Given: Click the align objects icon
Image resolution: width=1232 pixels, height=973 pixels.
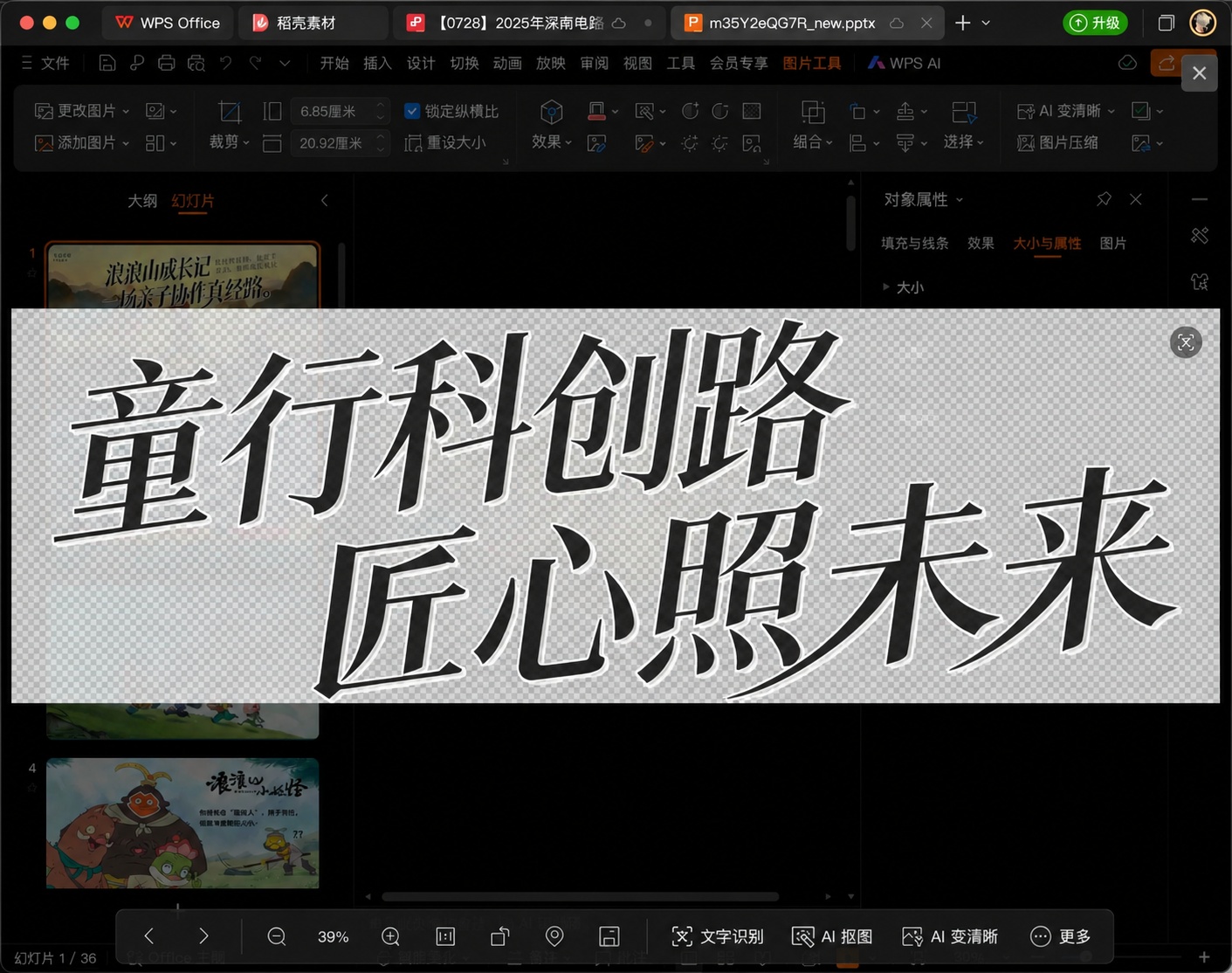Looking at the screenshot, I should point(858,142).
